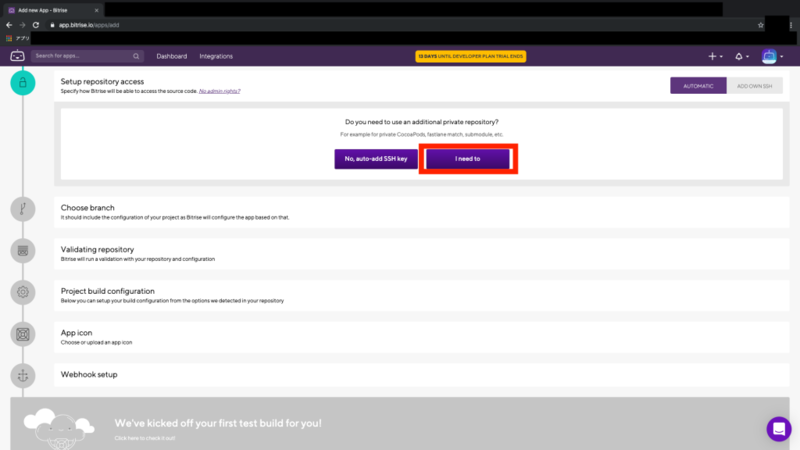Expand the Choose branch section
The image size is (800, 450).
point(421,212)
